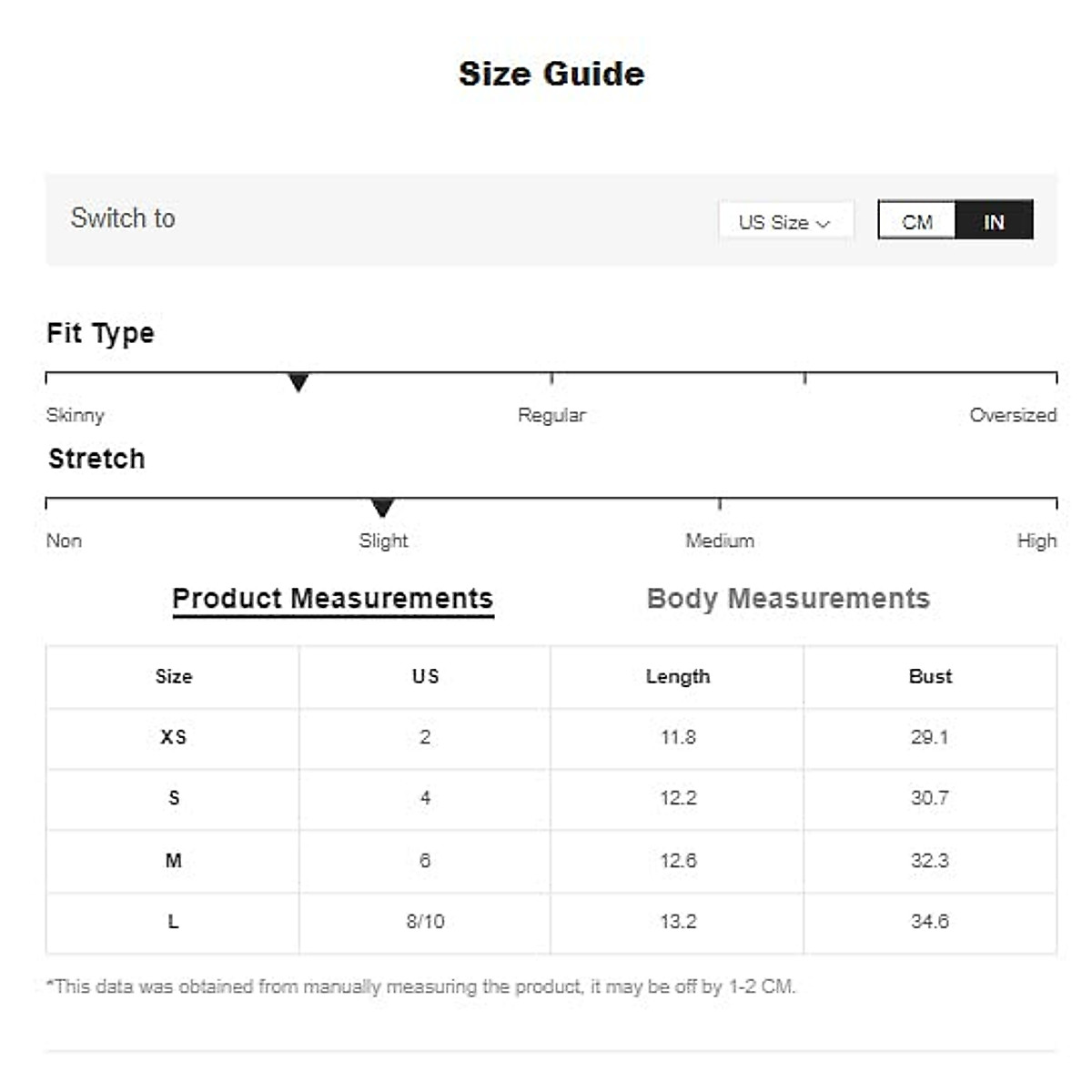
Task: Select the XS size row
Action: (173, 737)
